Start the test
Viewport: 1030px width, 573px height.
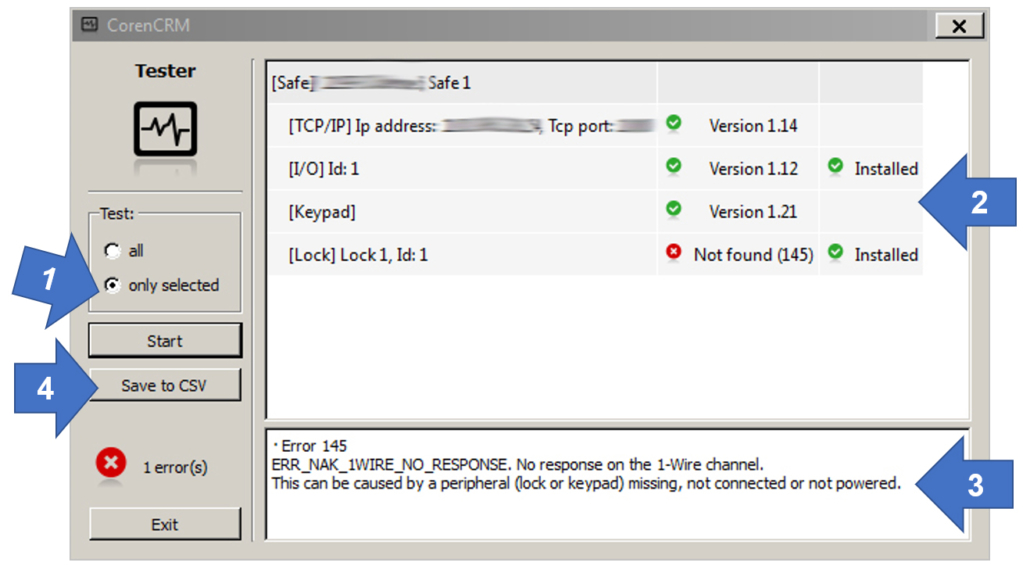click(165, 340)
